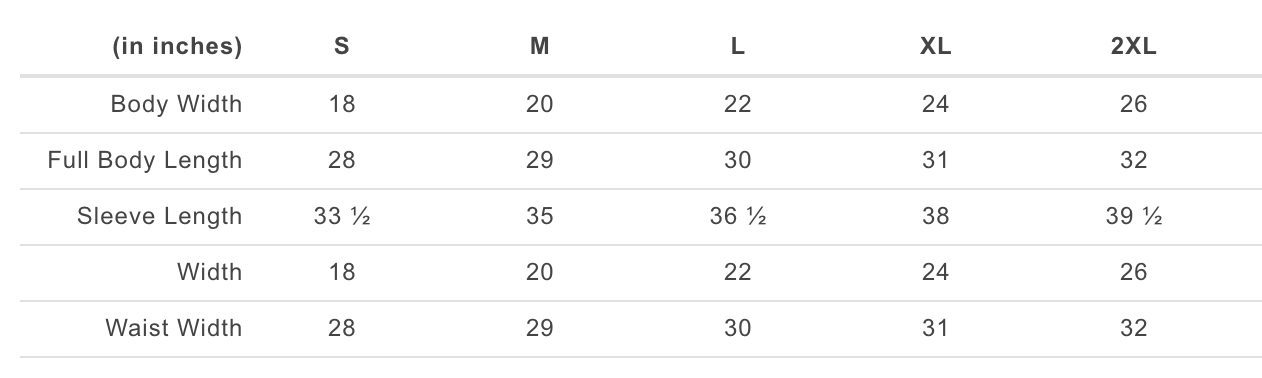The width and height of the screenshot is (1262, 378).
Task: Select the Body Width row label
Action: [x=176, y=104]
